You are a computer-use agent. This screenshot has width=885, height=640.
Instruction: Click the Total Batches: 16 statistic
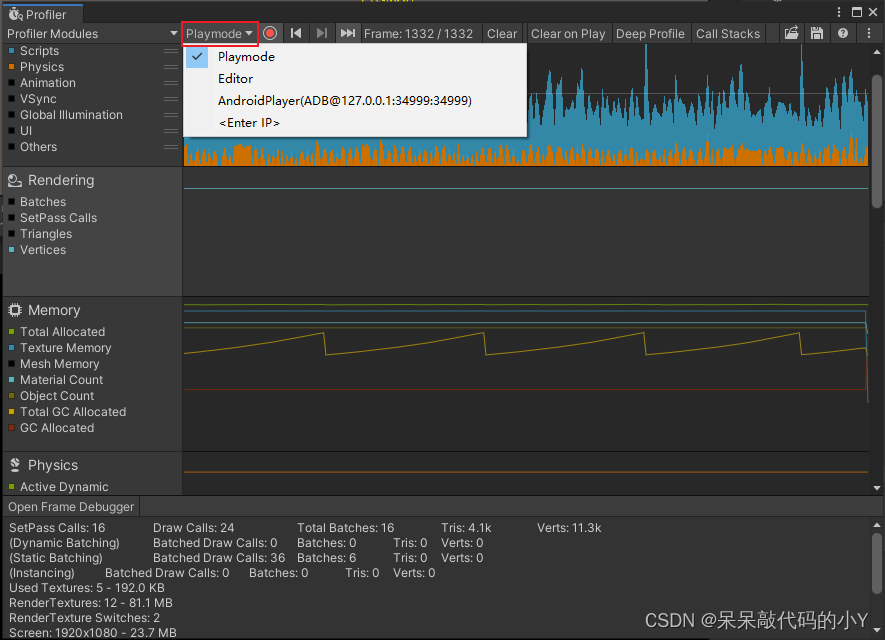point(345,528)
